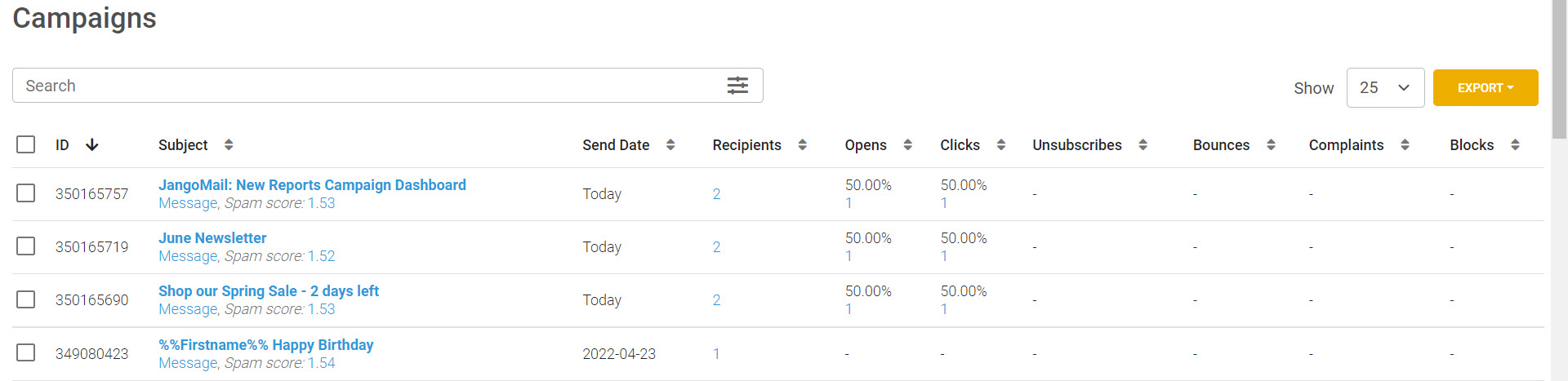The image size is (1568, 381).
Task: Open Shop our Spring Sale campaign
Action: [x=268, y=291]
